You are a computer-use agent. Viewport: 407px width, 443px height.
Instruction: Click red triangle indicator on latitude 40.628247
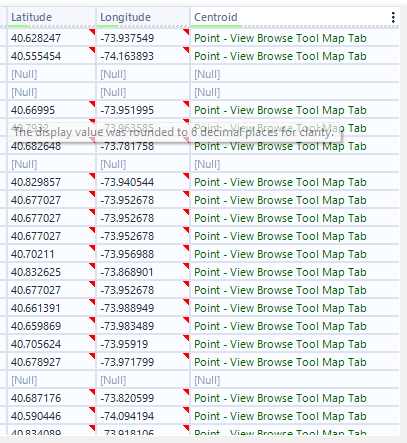pyautogui.click(x=92, y=32)
